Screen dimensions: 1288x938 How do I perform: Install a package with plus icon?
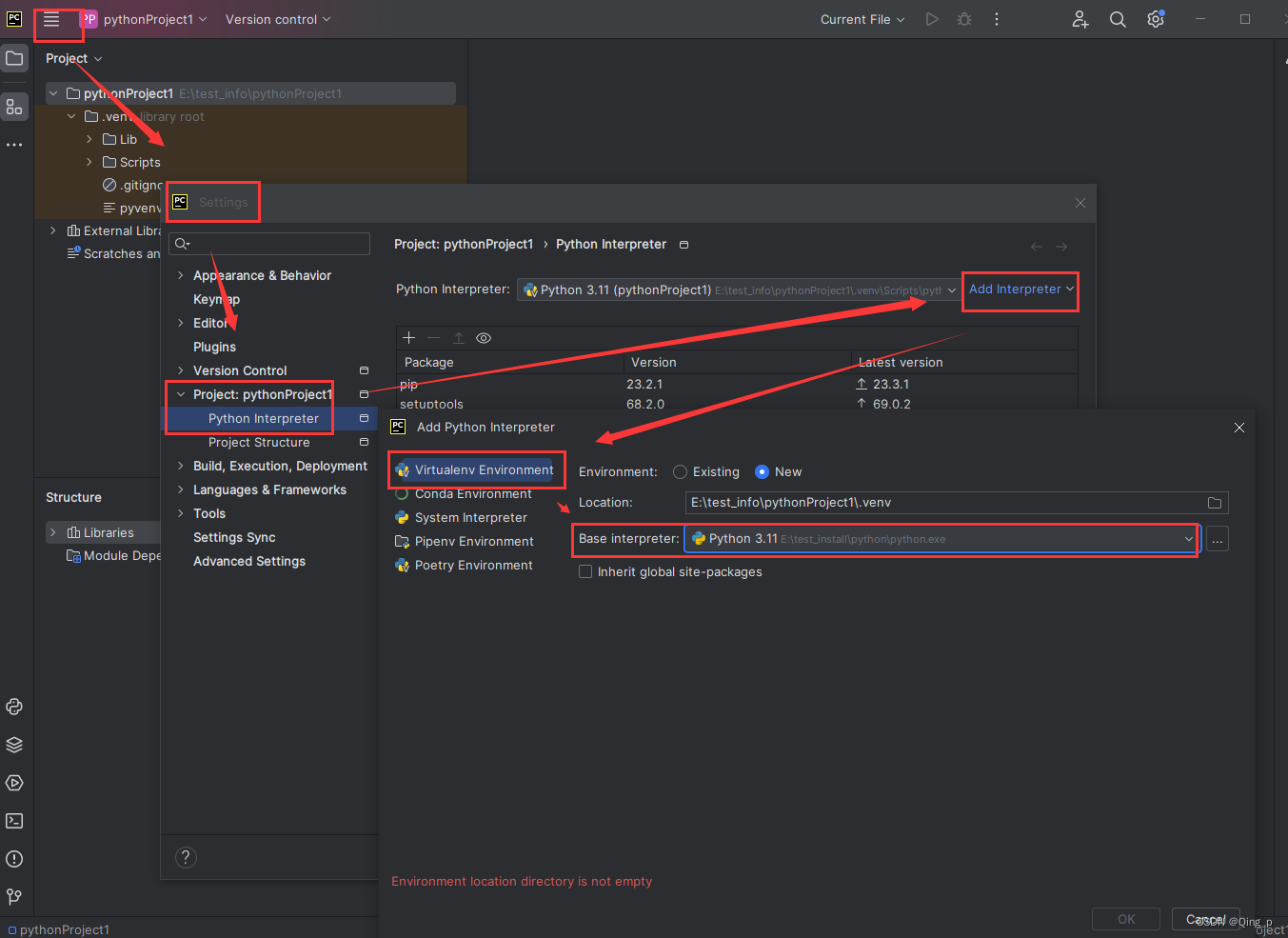tap(409, 338)
